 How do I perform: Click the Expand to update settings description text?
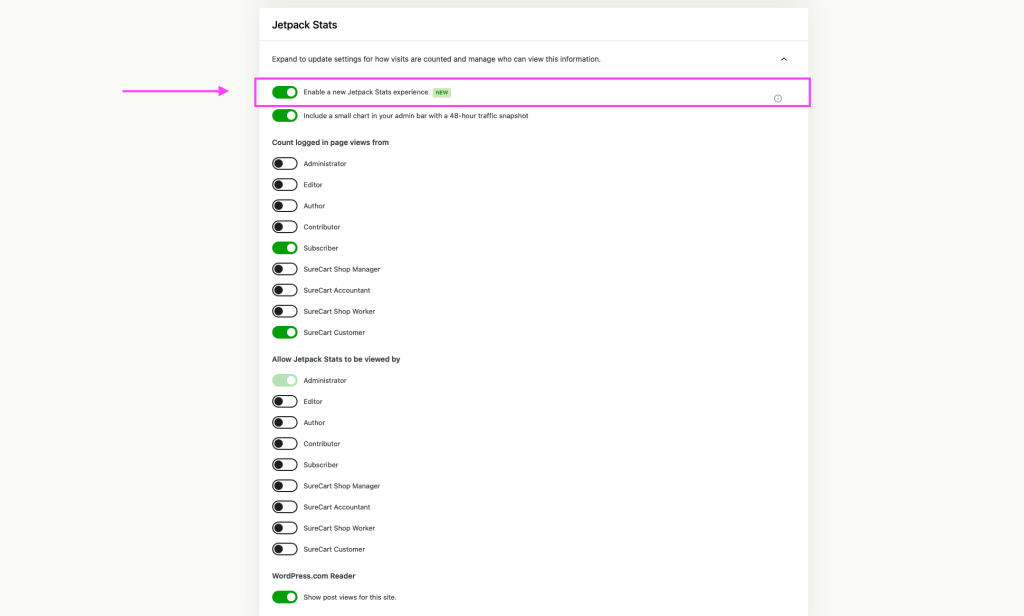click(x=436, y=59)
